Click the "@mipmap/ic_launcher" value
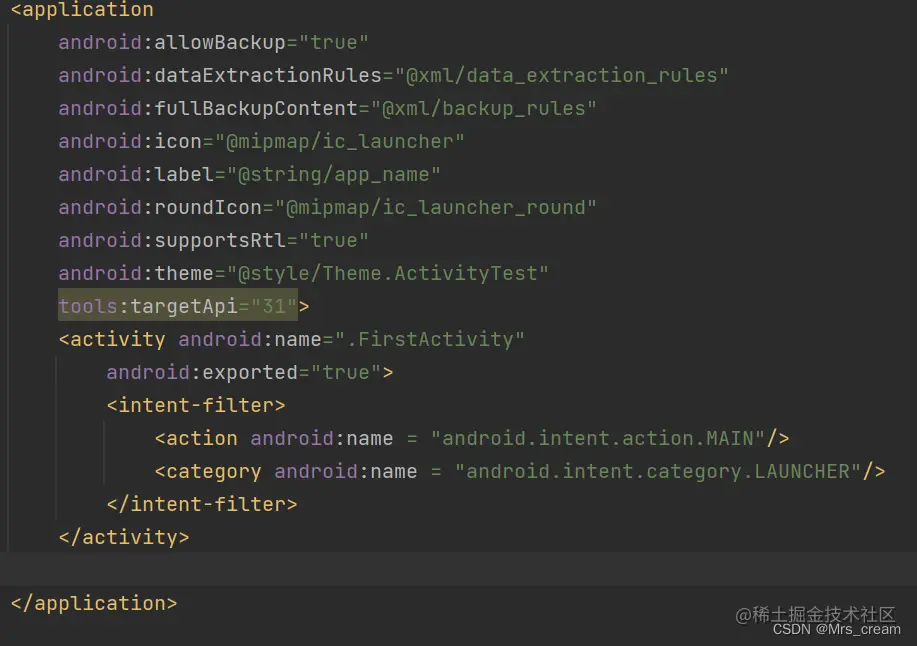The image size is (917, 646). (340, 141)
